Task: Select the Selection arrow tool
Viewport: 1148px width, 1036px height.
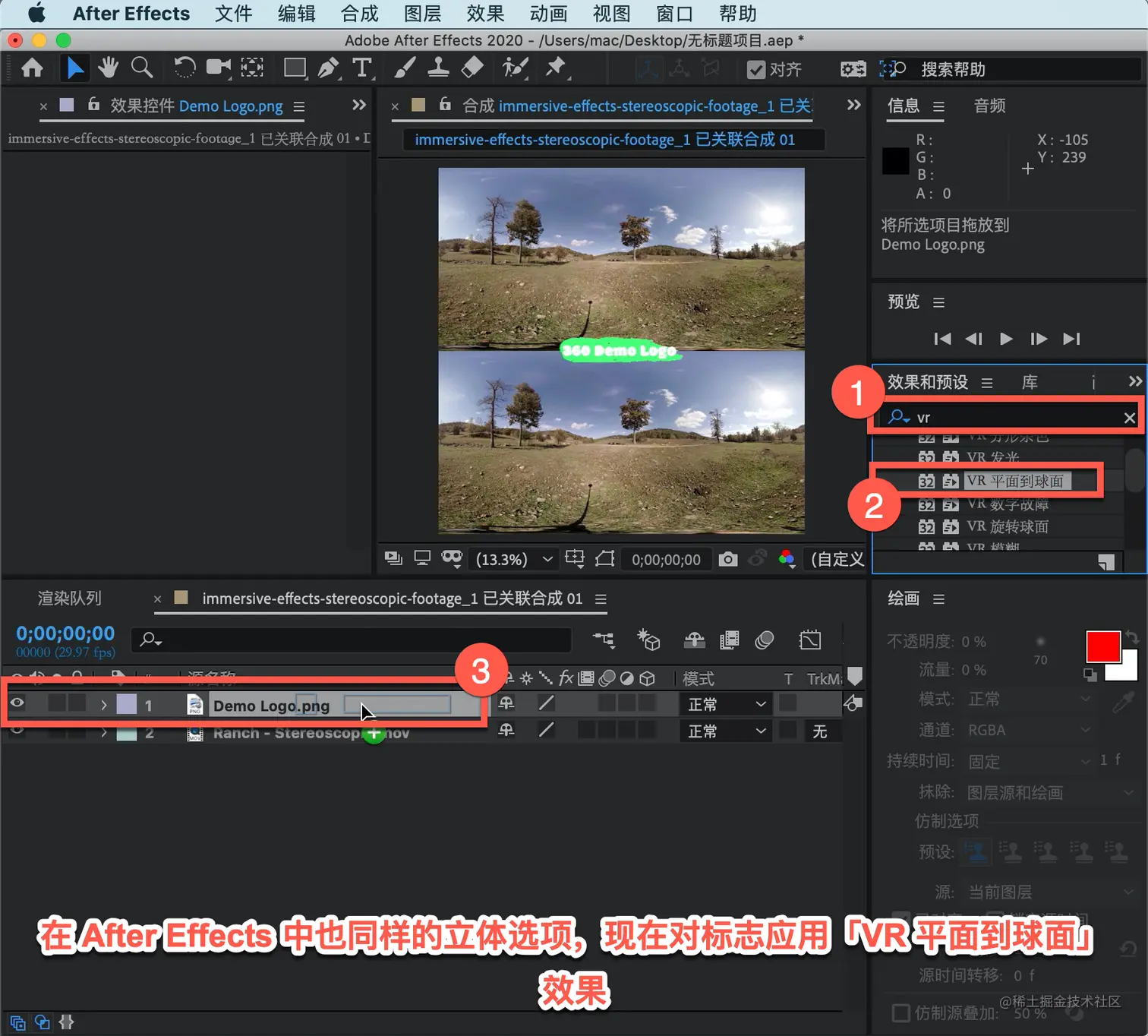Action: [x=74, y=68]
